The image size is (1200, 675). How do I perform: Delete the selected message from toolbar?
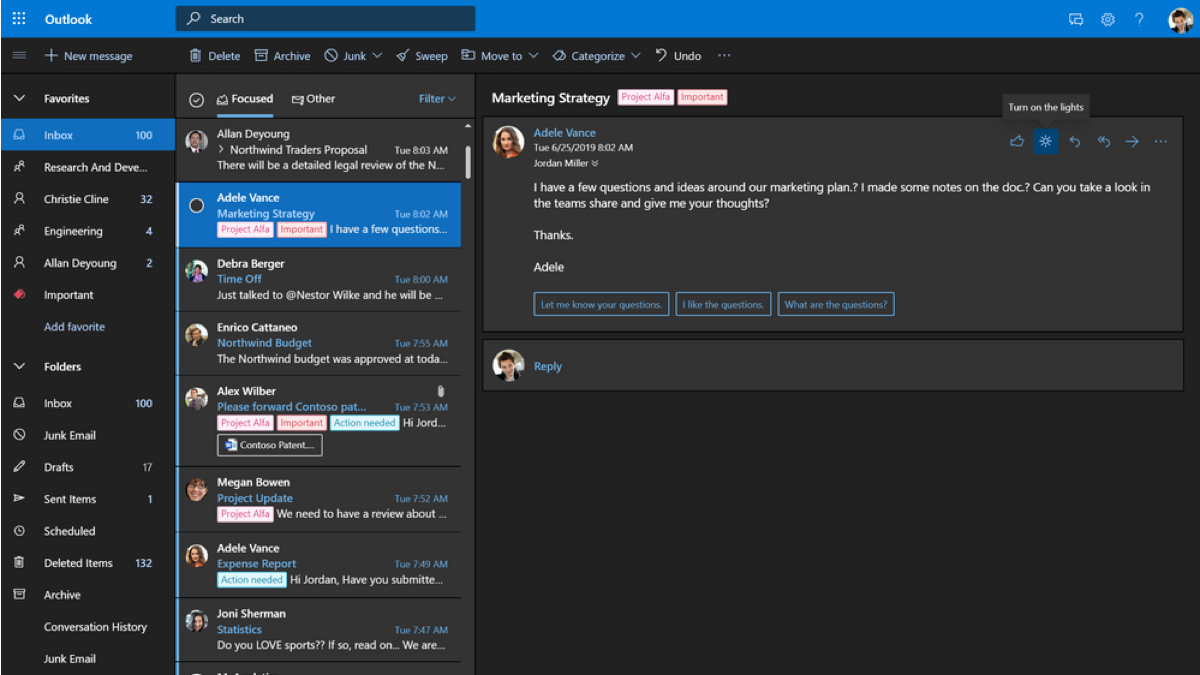[x=215, y=56]
